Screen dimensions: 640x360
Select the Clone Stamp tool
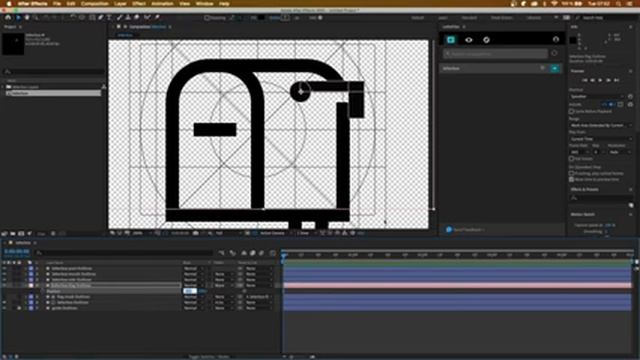(128, 18)
